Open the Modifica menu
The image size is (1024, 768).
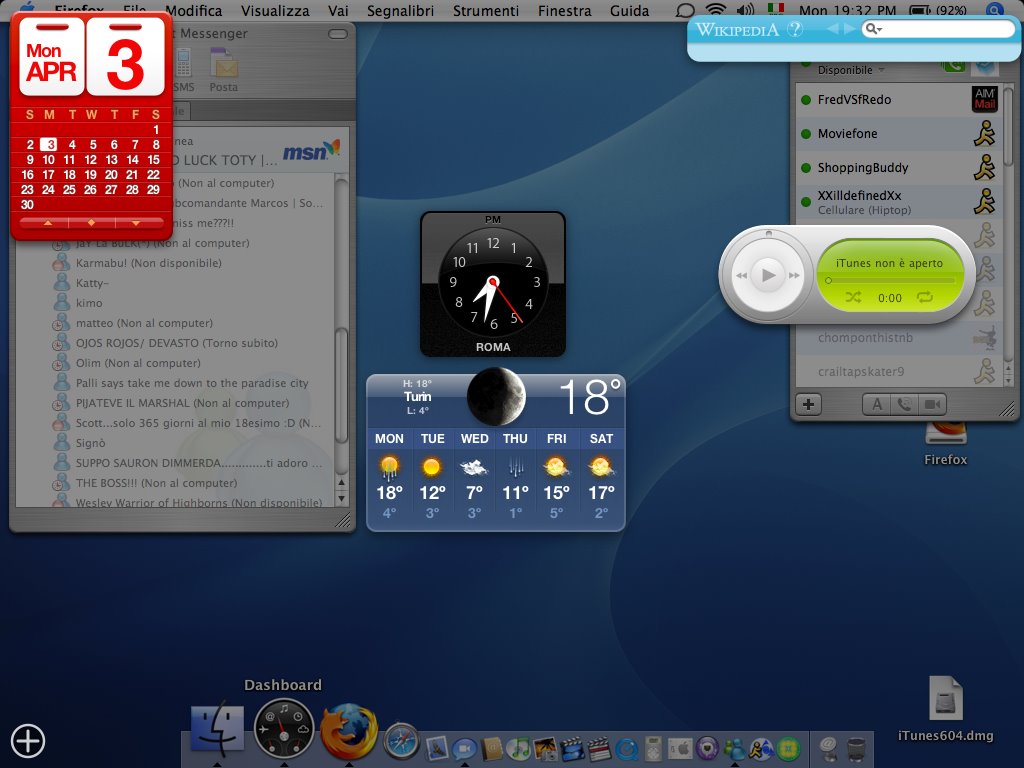point(193,10)
